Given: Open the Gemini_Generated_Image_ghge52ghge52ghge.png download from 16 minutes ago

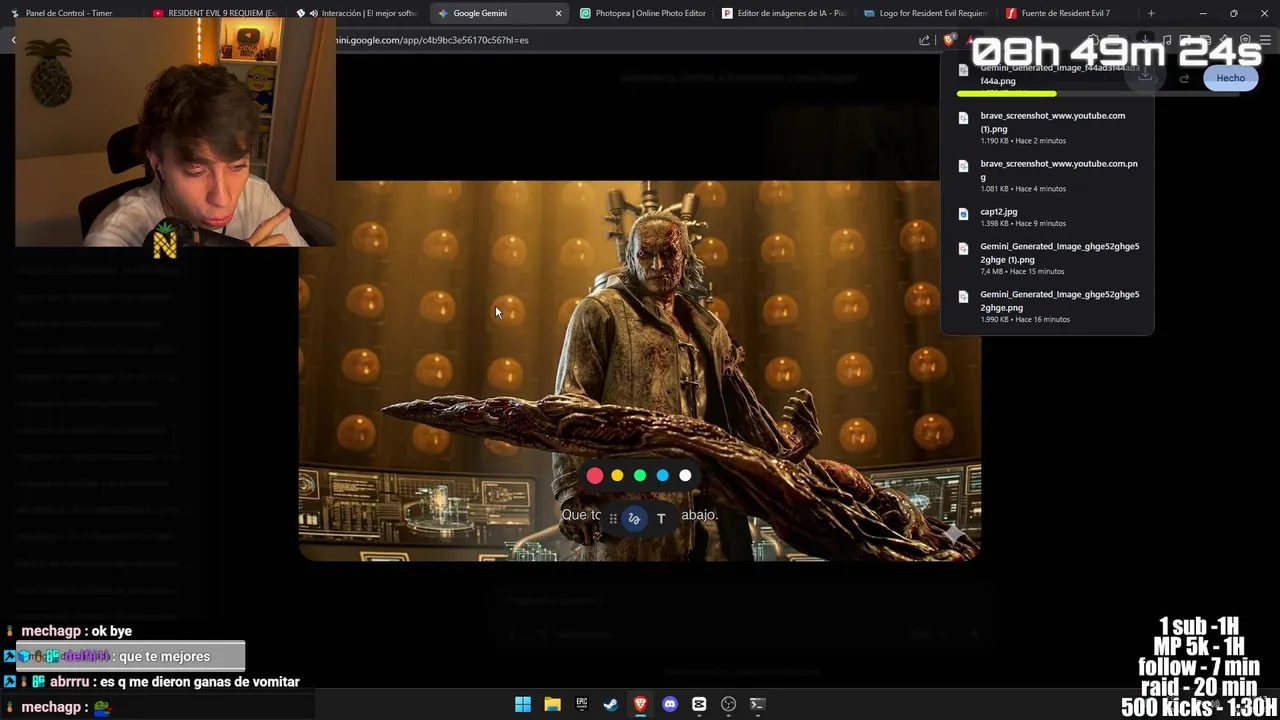Looking at the screenshot, I should click(1047, 307).
